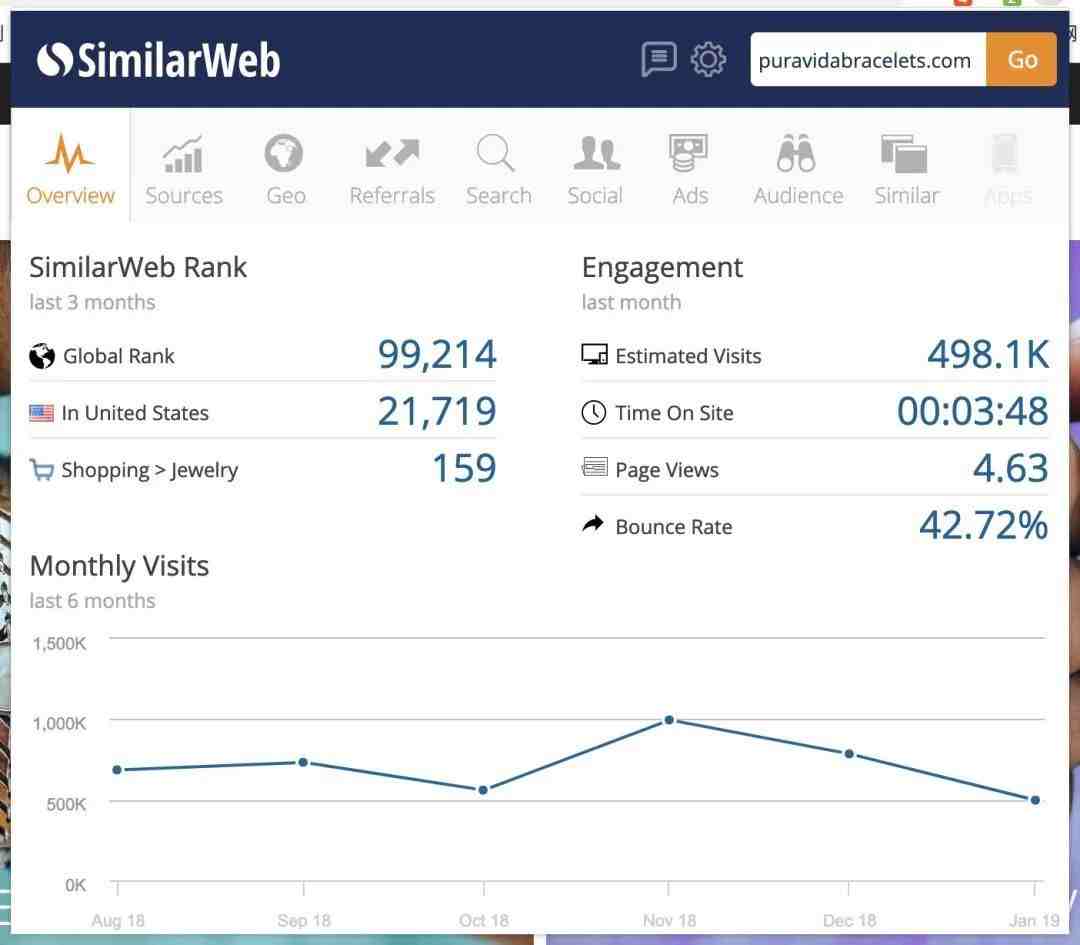Click the Engagement heading
Image resolution: width=1080 pixels, height=945 pixels.
coord(662,268)
